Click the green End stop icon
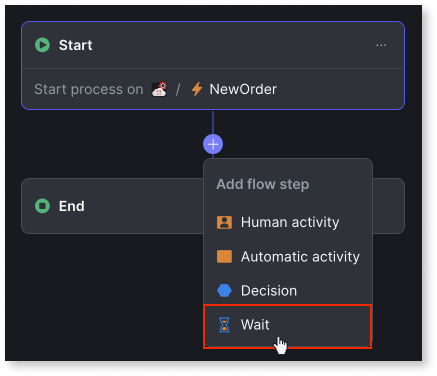 click(42, 206)
